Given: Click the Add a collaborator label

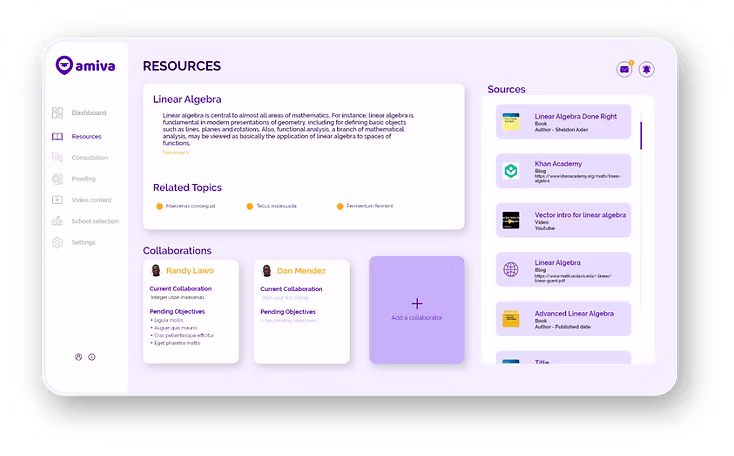Looking at the screenshot, I should tap(417, 317).
